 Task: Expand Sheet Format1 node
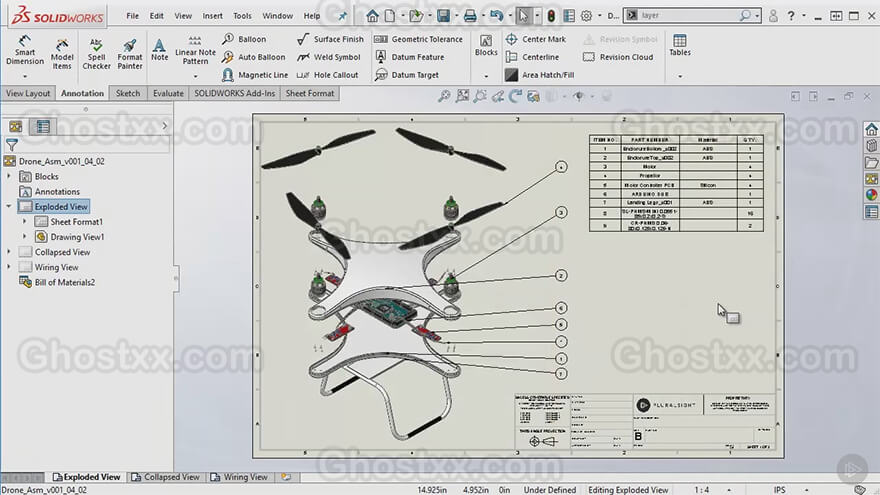tap(25, 222)
